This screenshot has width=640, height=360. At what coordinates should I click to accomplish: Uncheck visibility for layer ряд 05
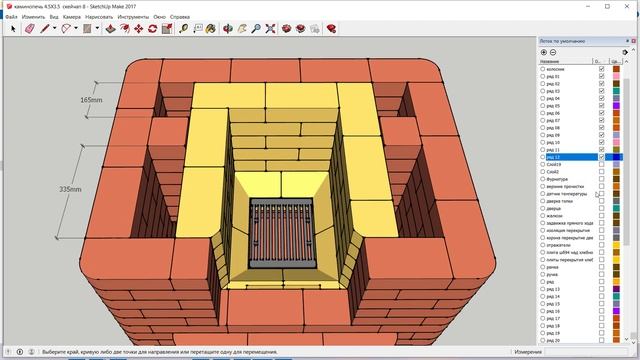[601, 106]
